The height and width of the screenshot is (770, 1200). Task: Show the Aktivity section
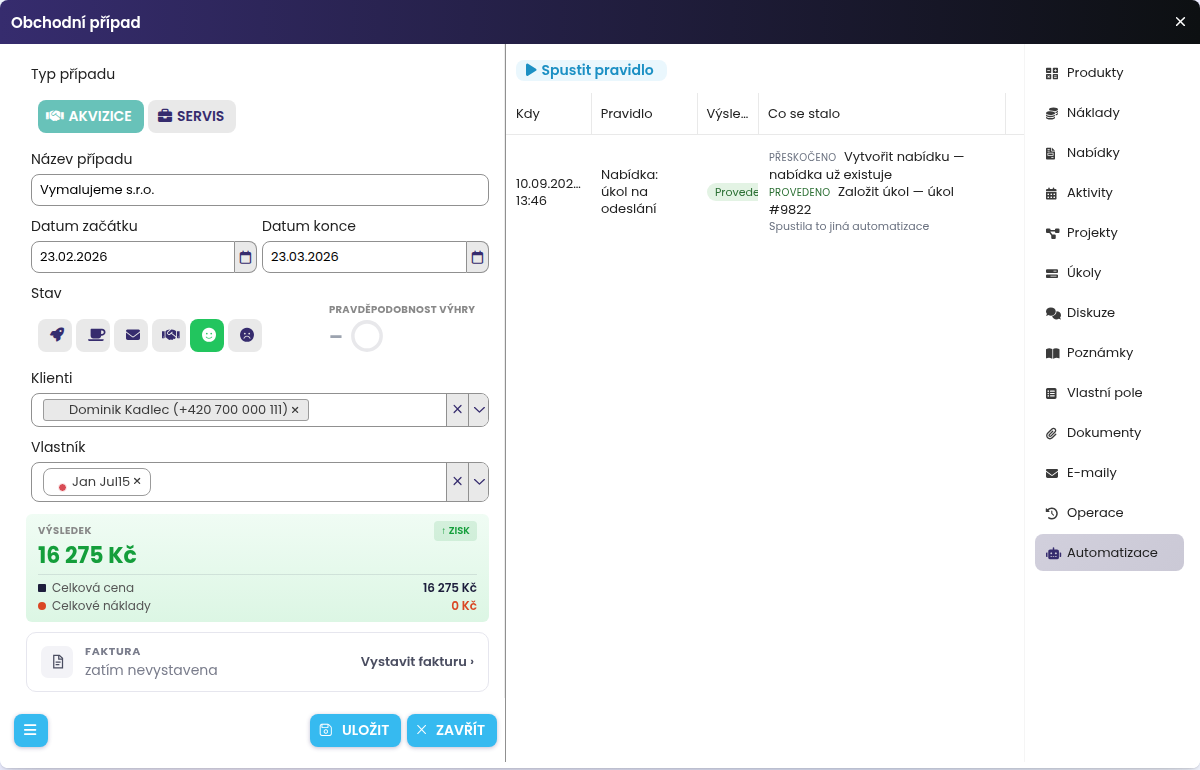1109,193
